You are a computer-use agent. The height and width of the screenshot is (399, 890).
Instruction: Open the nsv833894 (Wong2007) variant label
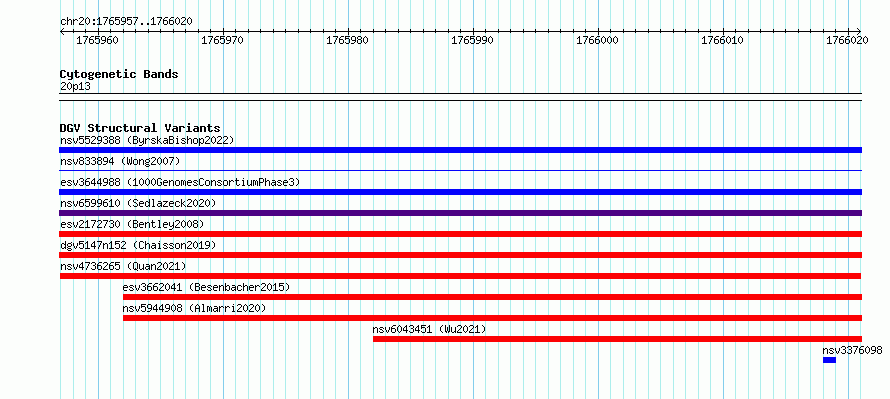(120, 161)
